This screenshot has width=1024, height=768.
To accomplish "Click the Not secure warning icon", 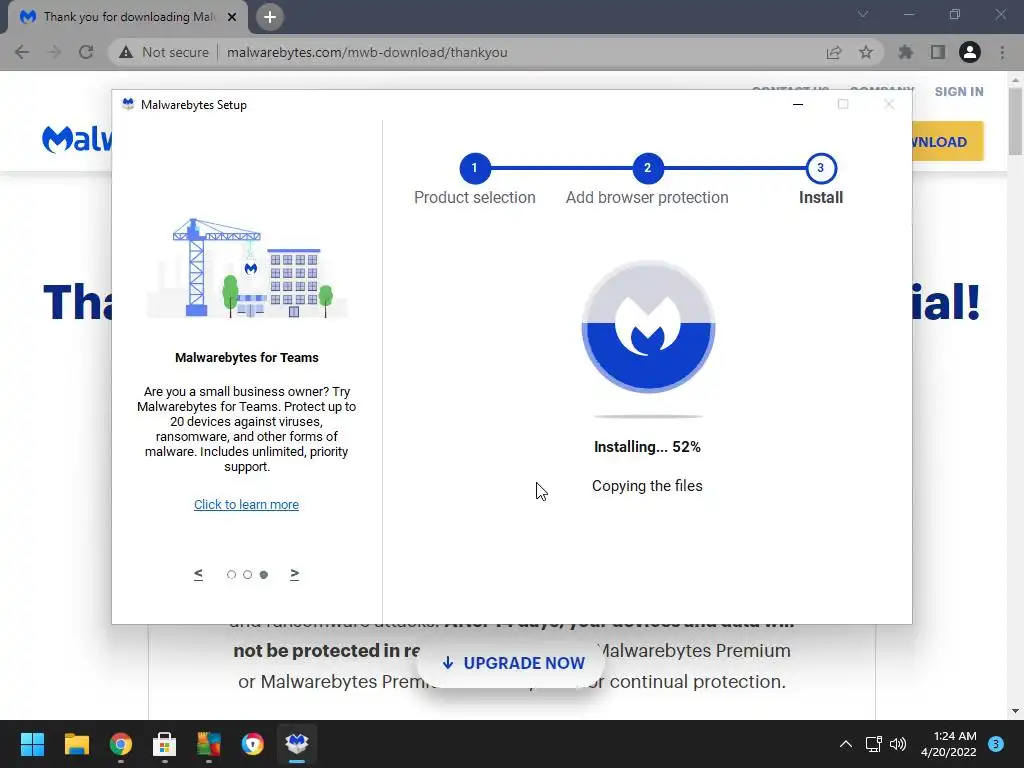I will [x=126, y=52].
